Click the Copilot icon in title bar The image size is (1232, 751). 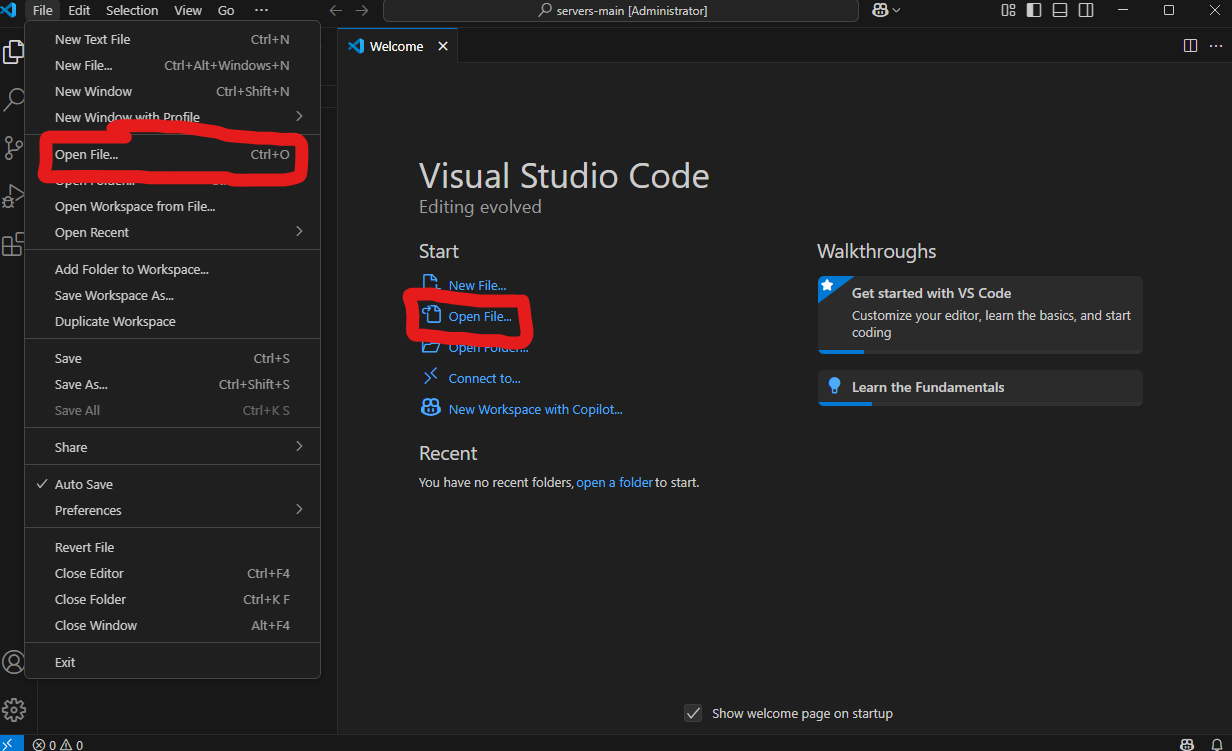(880, 10)
